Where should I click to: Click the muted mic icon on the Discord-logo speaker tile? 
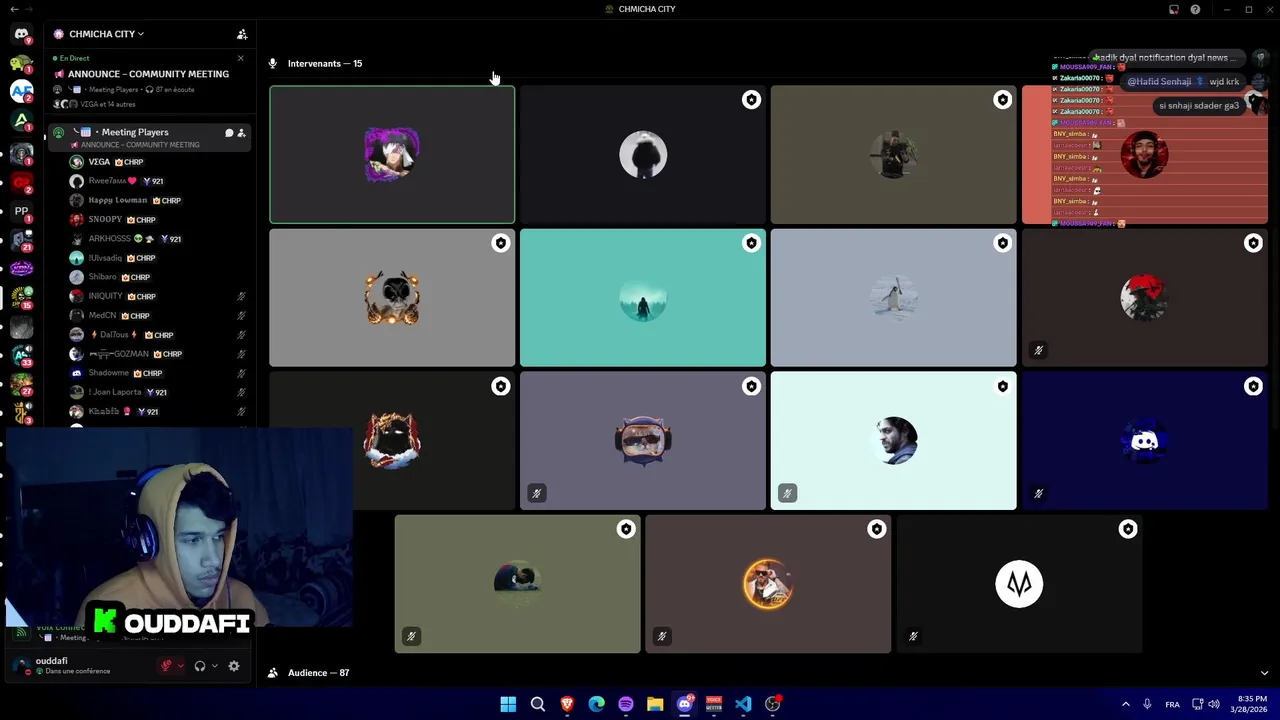(1038, 493)
